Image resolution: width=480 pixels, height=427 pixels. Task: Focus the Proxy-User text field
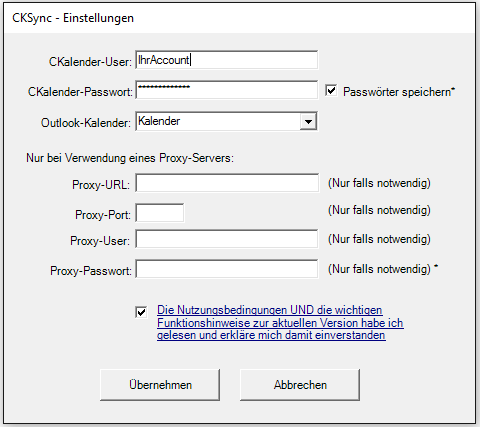227,239
